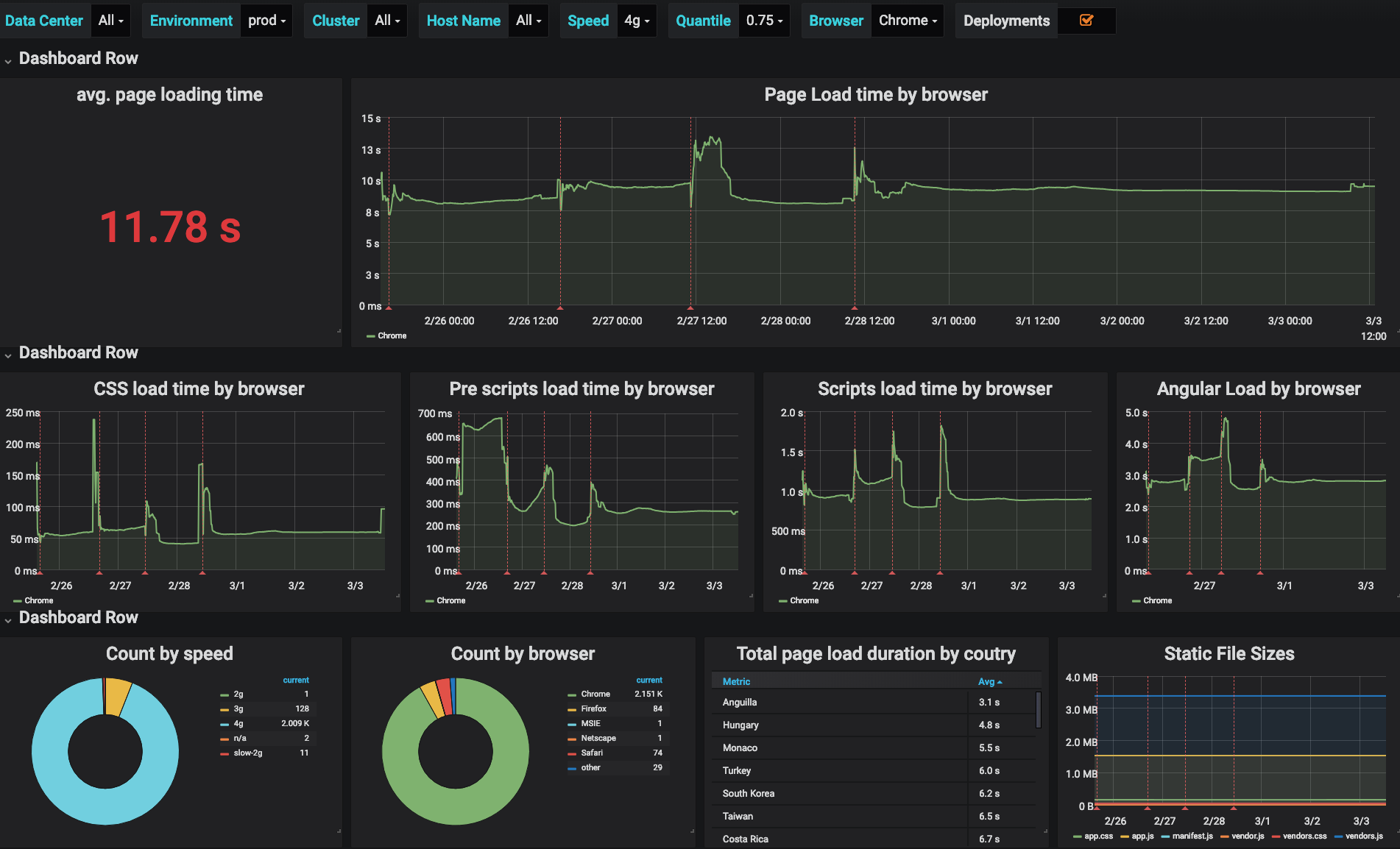1400x849 pixels.
Task: Sort table by the Avg column header
Action: 990,681
